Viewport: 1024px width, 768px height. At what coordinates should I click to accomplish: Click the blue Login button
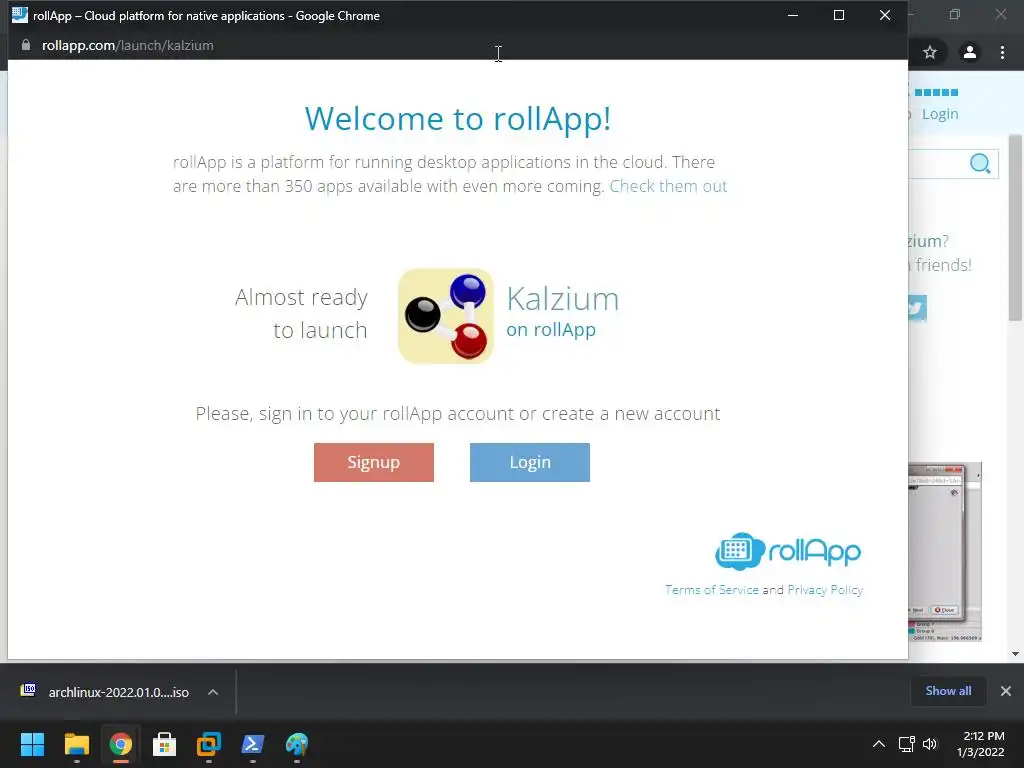click(530, 462)
